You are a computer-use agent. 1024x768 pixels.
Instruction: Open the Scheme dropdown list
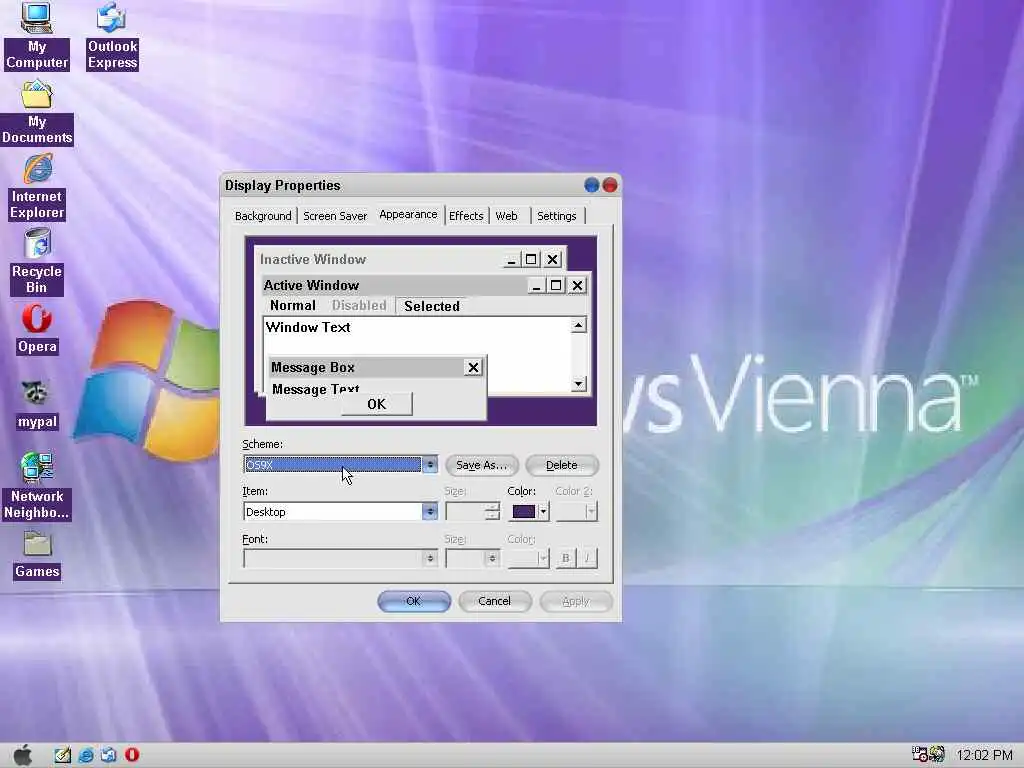(430, 465)
